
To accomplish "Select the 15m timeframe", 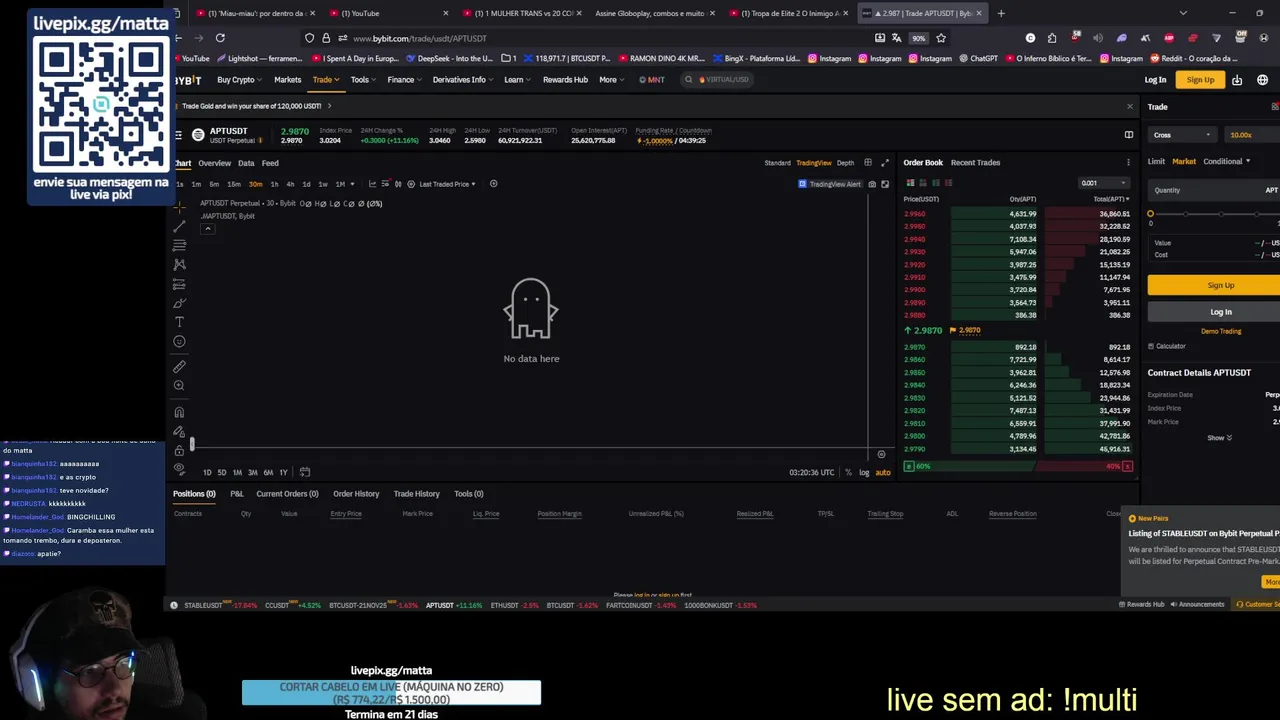I will (x=233, y=184).
